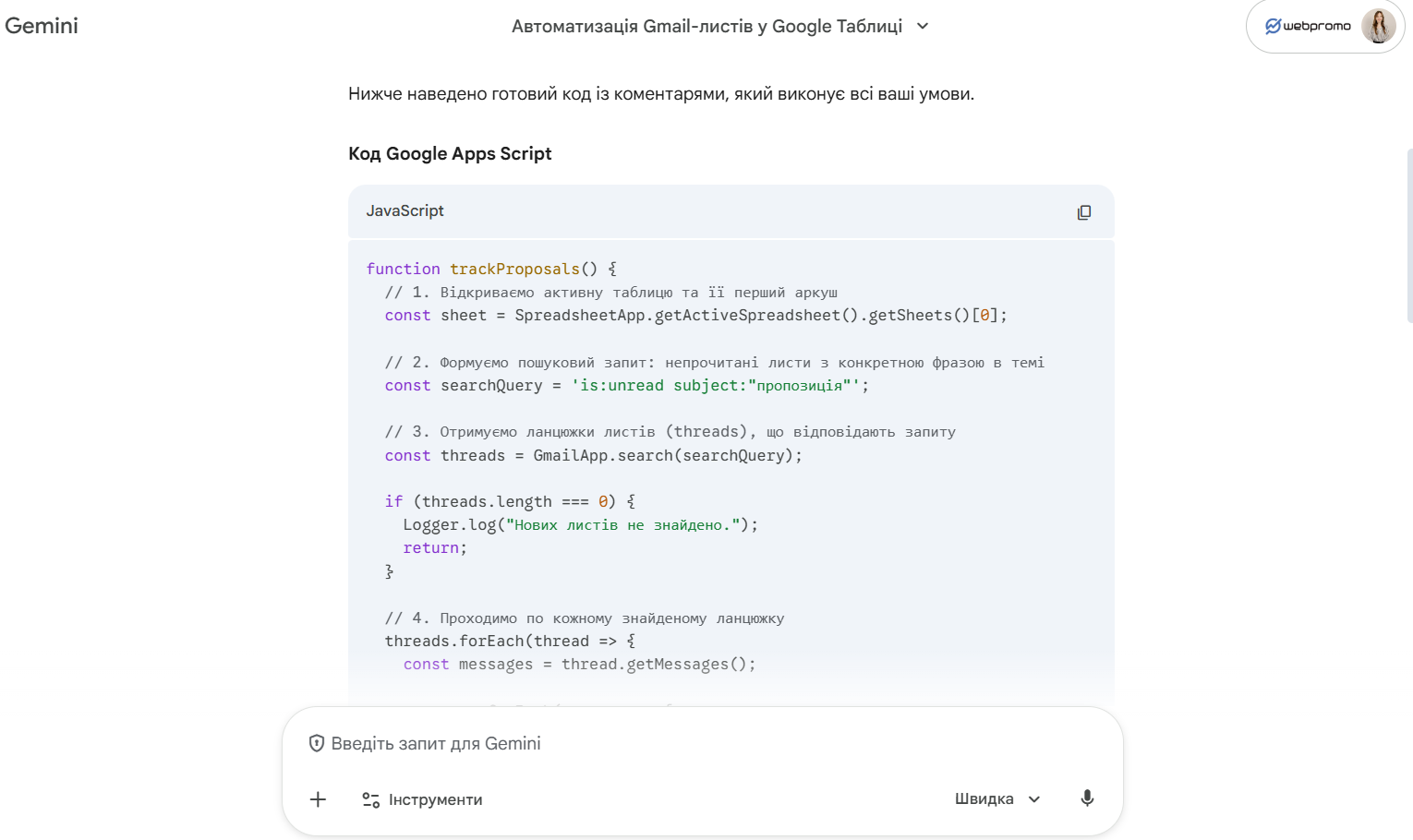Click the webpromo organization logo
The width and height of the screenshot is (1413, 840).
(x=1307, y=27)
